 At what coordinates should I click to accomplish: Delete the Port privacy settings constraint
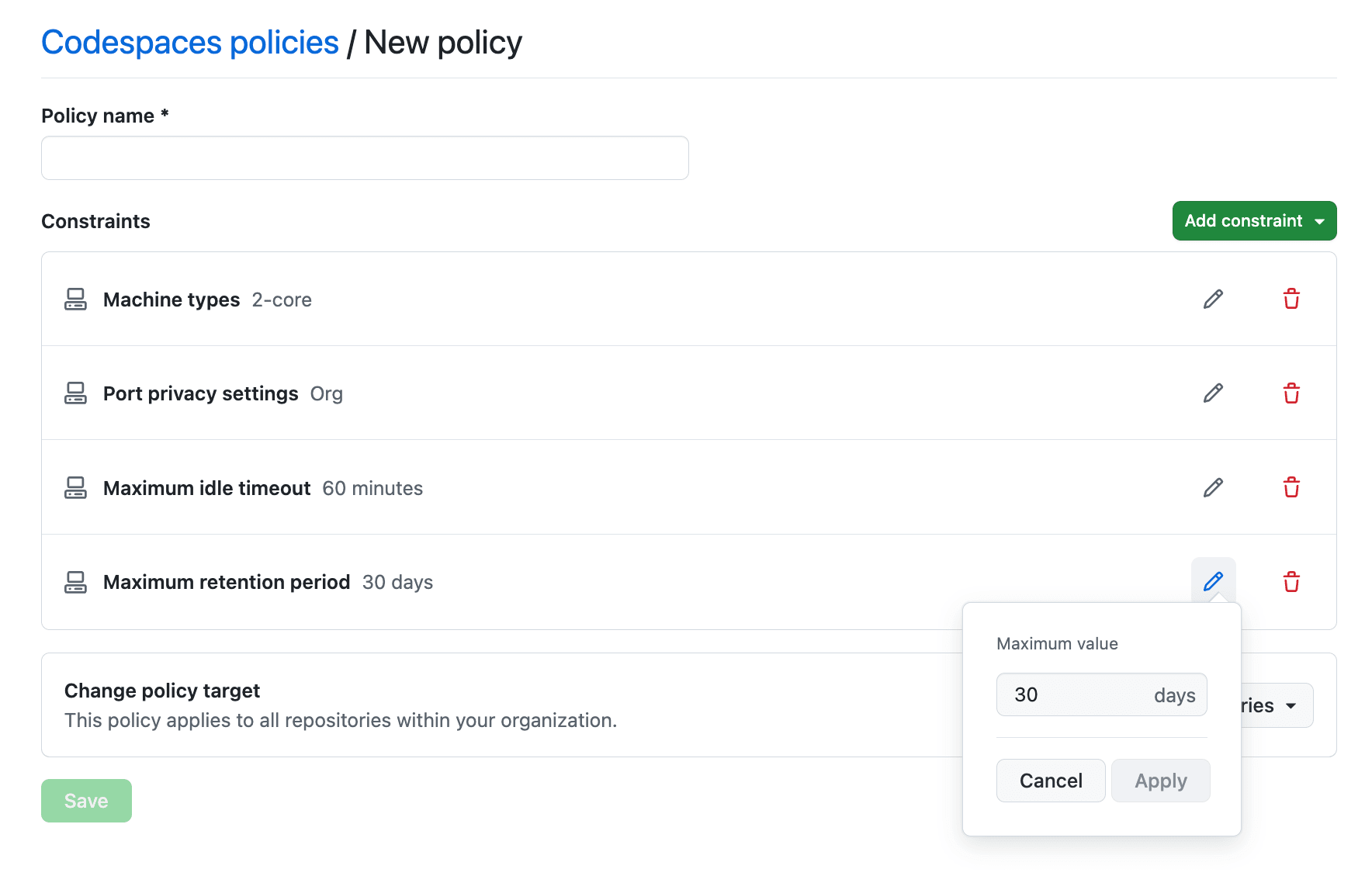(1291, 393)
